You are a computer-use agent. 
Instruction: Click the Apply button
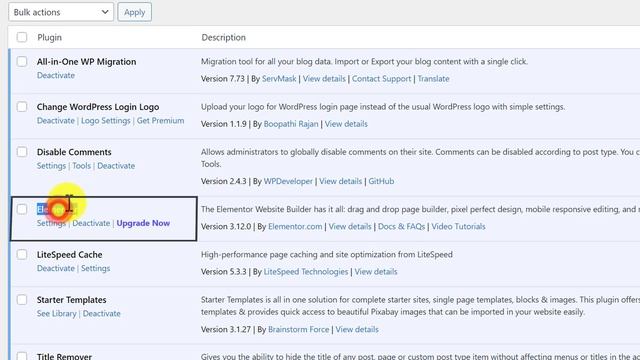135,12
